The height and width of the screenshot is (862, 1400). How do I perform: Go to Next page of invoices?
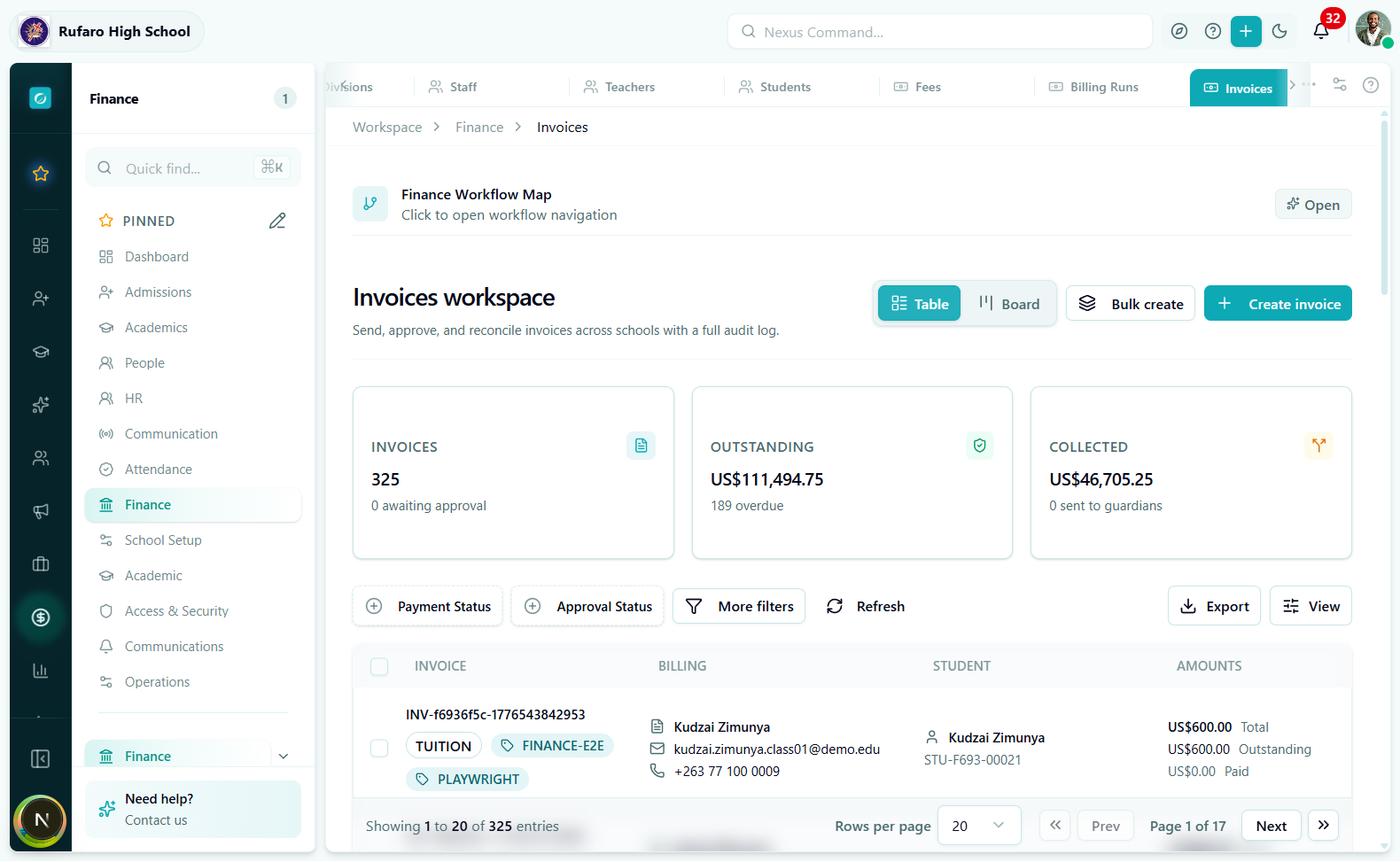point(1272,826)
